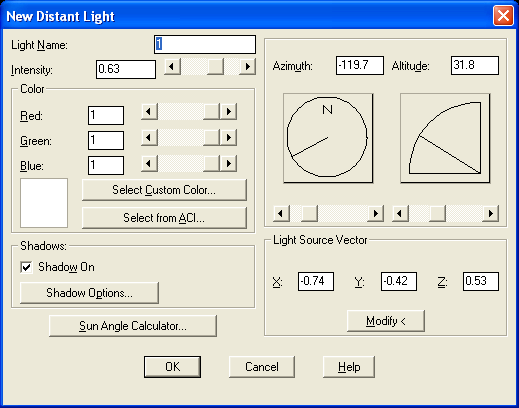519x408 pixels.
Task: Open the Sun Angle Calculator
Action: pos(133,326)
